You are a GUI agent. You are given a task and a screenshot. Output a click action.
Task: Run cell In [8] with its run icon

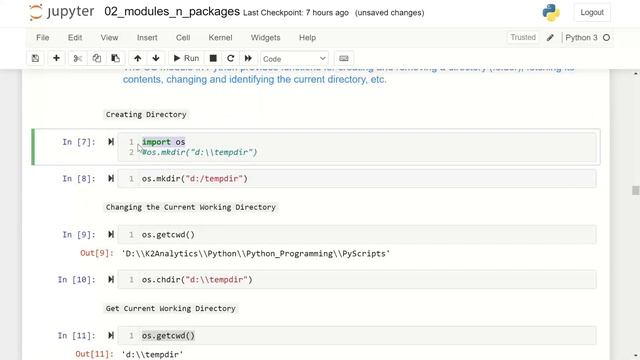coord(111,178)
